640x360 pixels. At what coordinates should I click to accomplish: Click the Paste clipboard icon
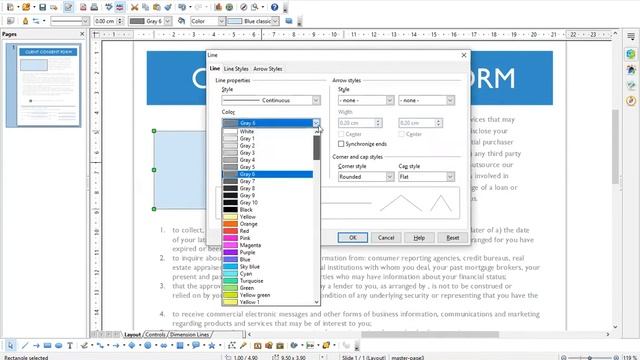(157, 7)
